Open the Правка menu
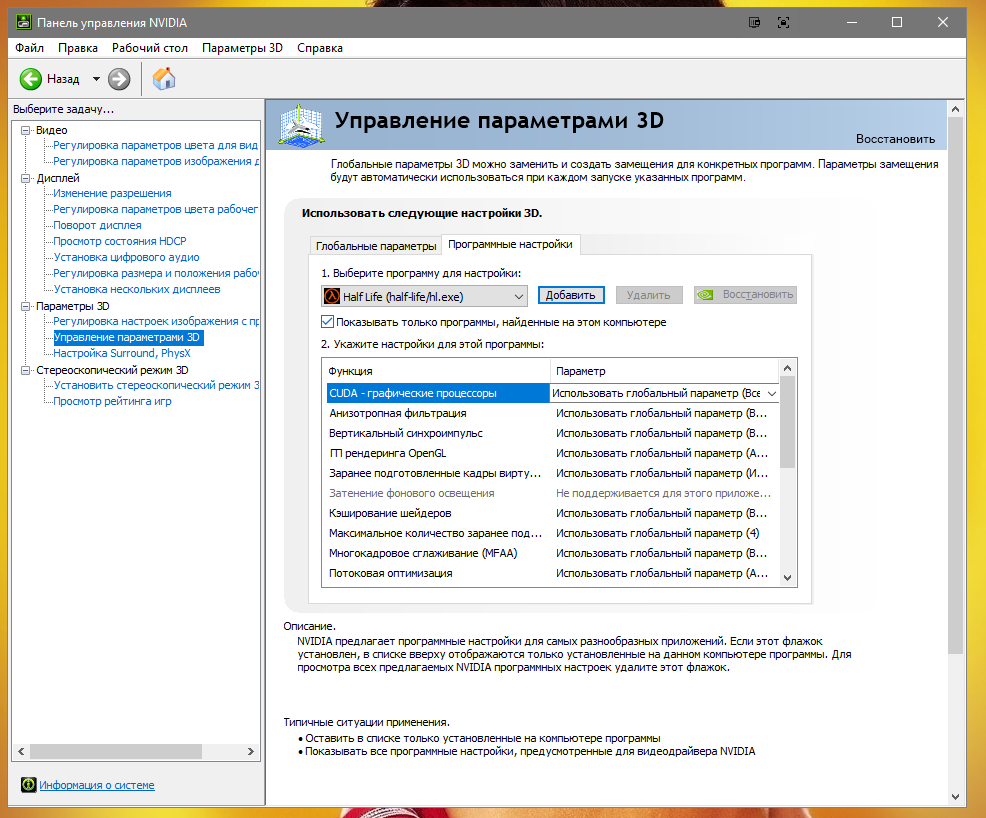Image resolution: width=986 pixels, height=818 pixels. [78, 48]
